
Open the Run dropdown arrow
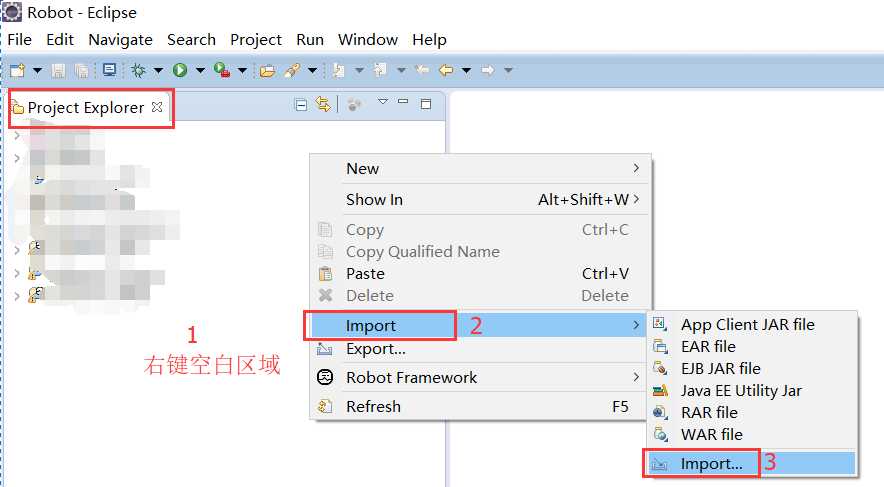pos(200,70)
